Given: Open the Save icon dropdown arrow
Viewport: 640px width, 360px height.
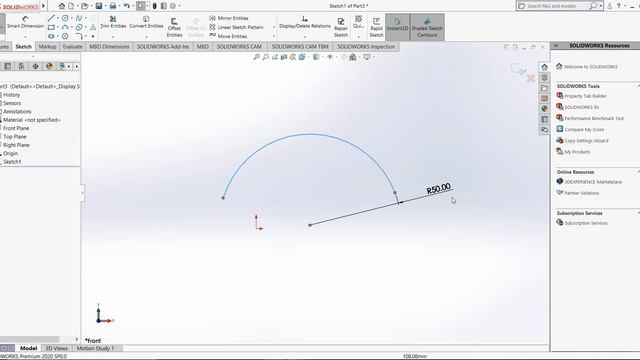Looking at the screenshot, I should click(x=105, y=6).
